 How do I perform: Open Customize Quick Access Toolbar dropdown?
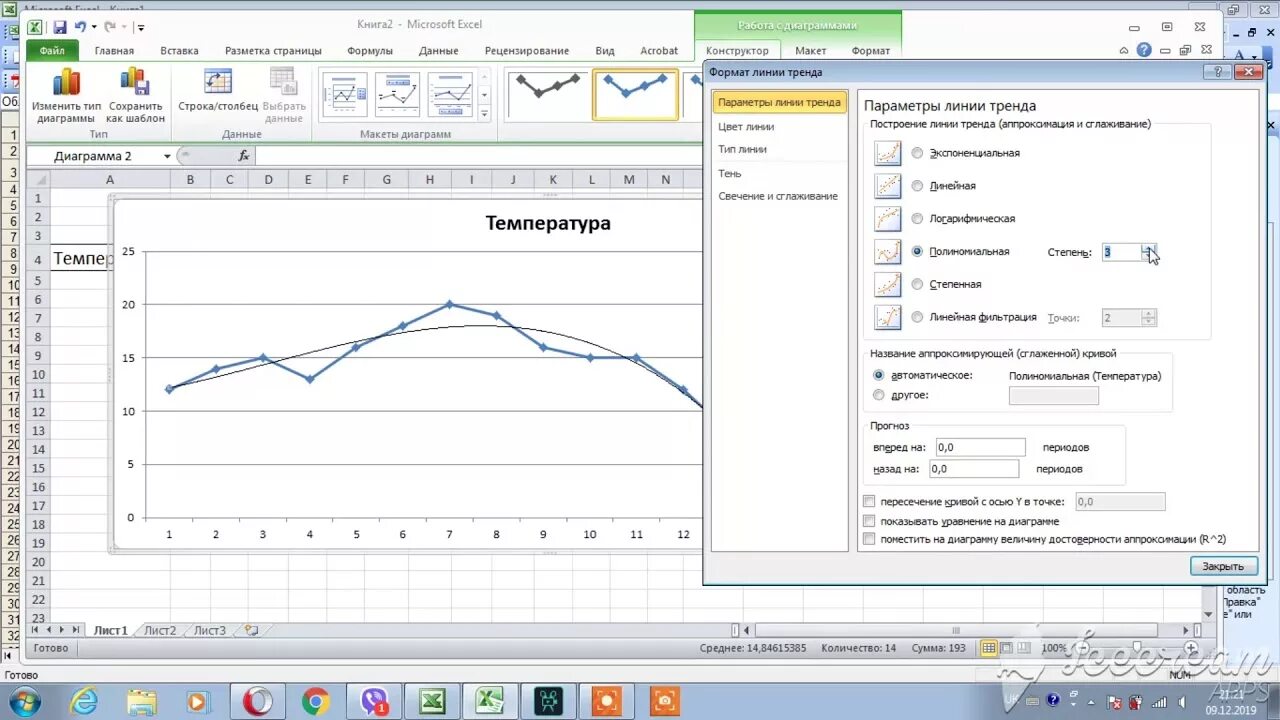[141, 28]
